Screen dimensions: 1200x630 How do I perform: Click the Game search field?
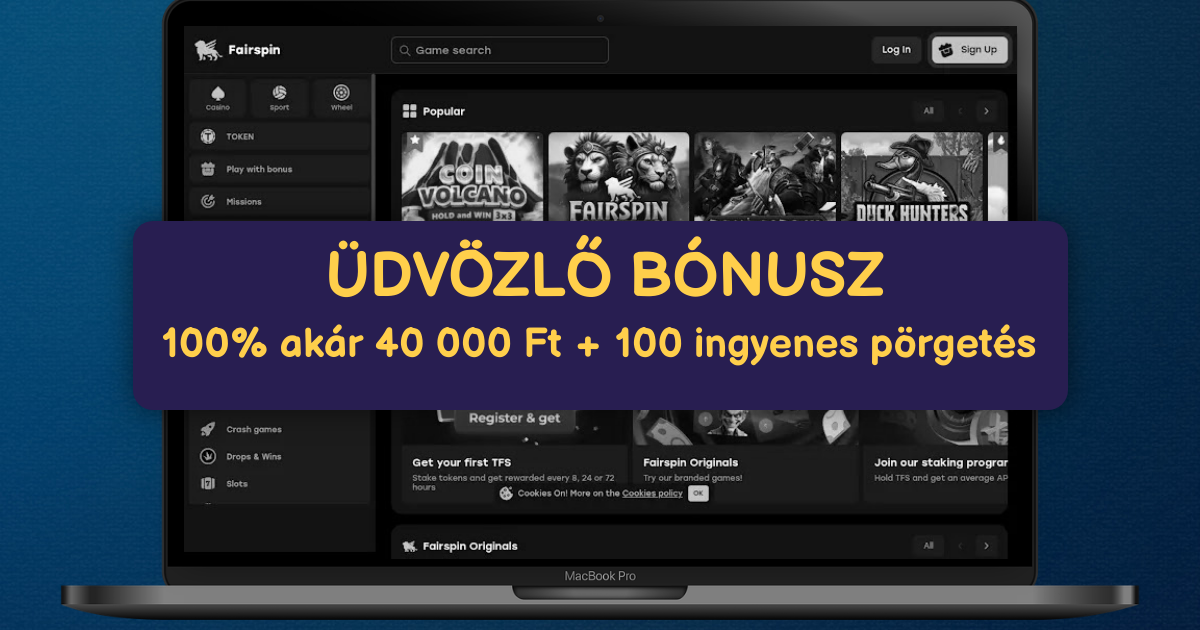tap(500, 50)
